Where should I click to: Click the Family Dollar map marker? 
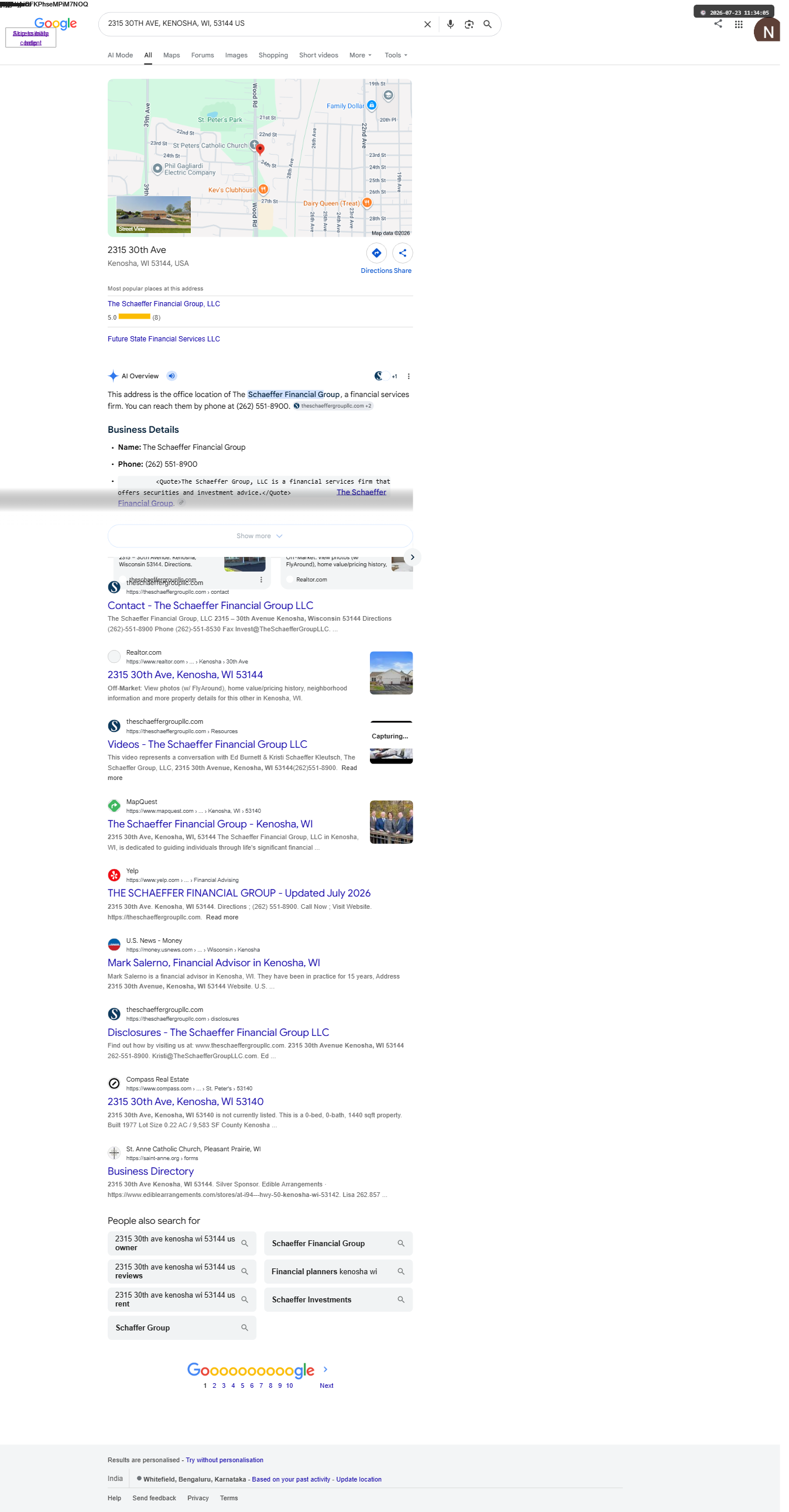(371, 105)
